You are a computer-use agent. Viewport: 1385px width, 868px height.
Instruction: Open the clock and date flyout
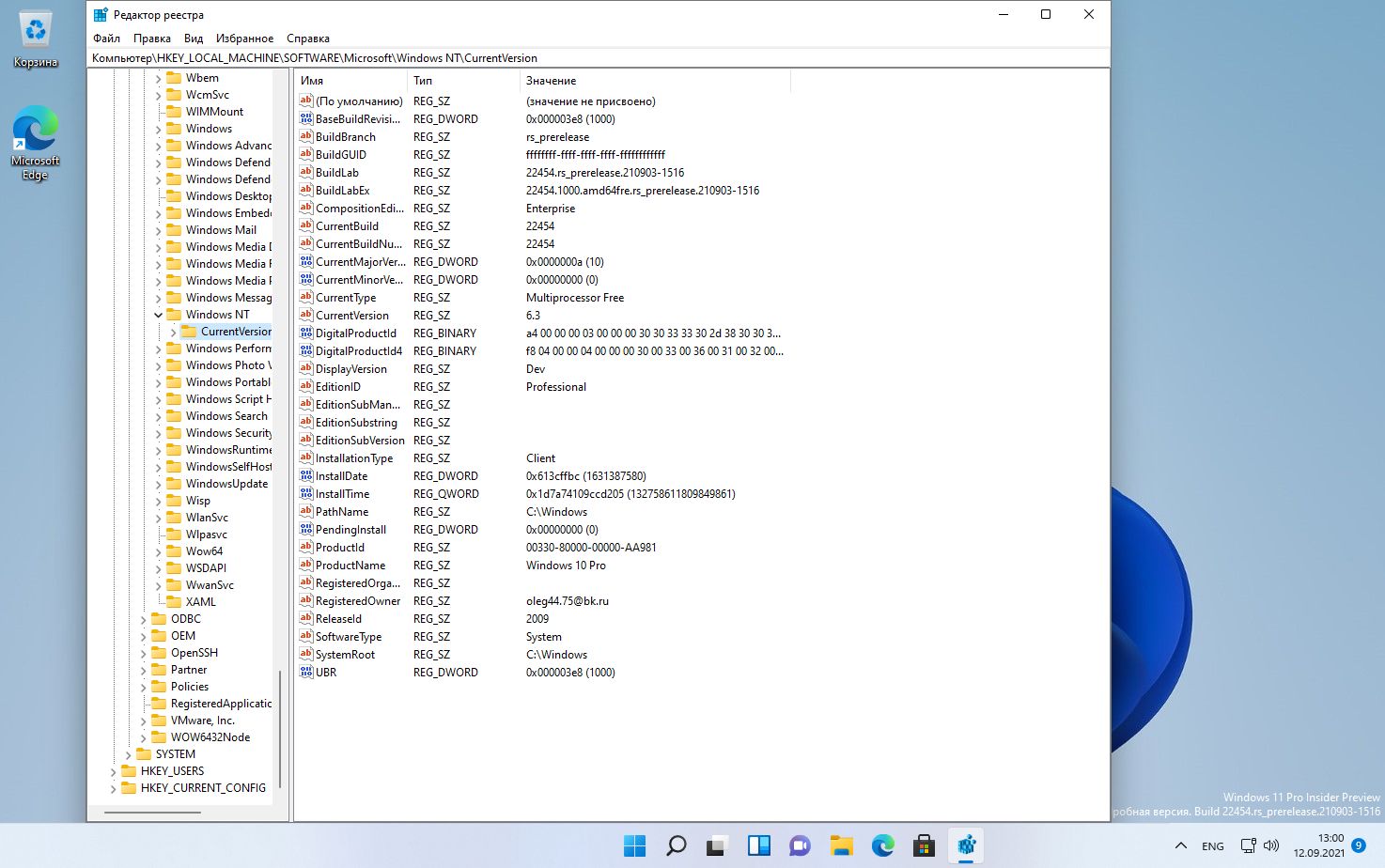(x=1318, y=845)
